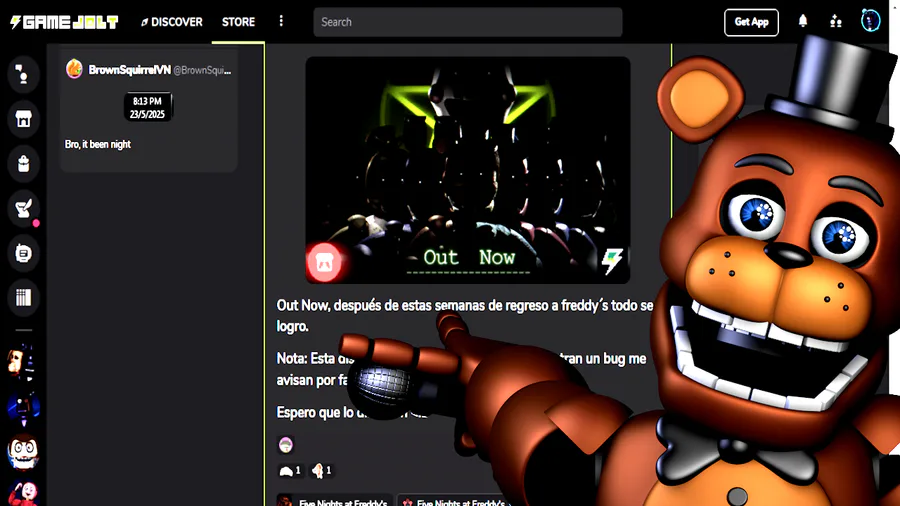This screenshot has width=900, height=506.
Task: Open the blue-character community avatar in sidebar
Action: [x=24, y=407]
